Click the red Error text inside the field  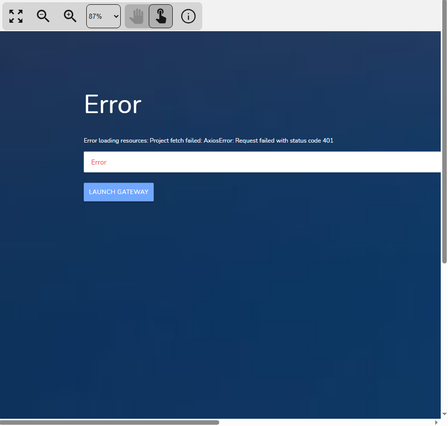pos(99,162)
